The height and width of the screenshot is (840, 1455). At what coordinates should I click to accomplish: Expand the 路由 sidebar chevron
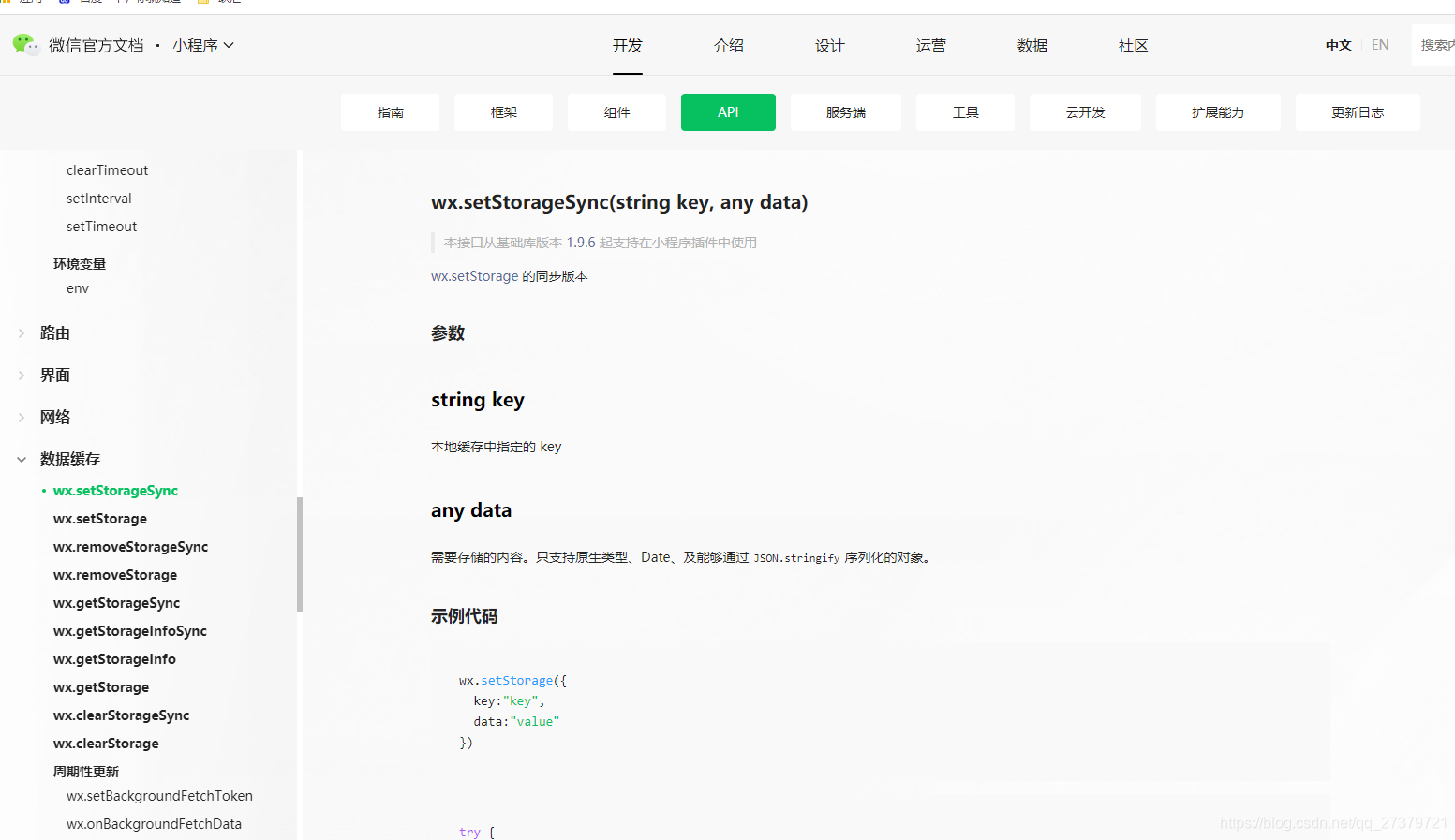coord(22,333)
